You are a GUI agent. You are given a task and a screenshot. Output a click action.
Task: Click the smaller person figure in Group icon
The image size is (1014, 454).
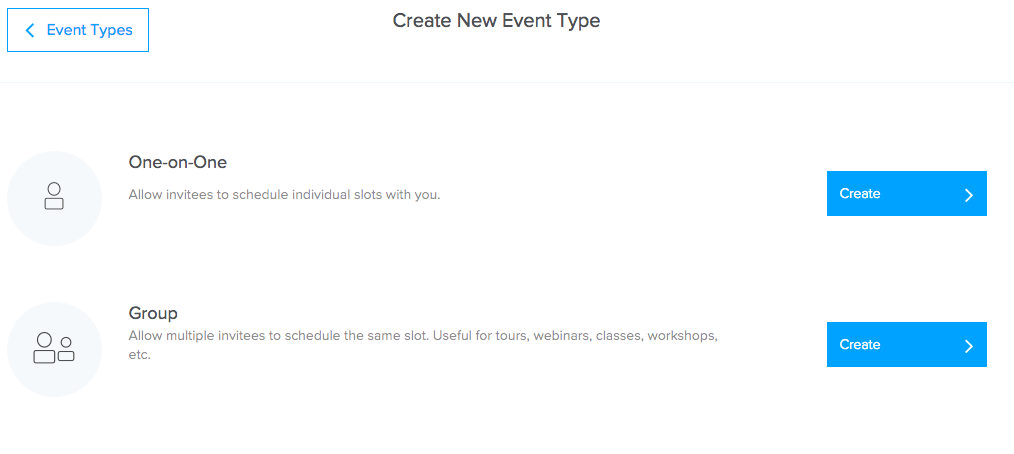coord(66,349)
